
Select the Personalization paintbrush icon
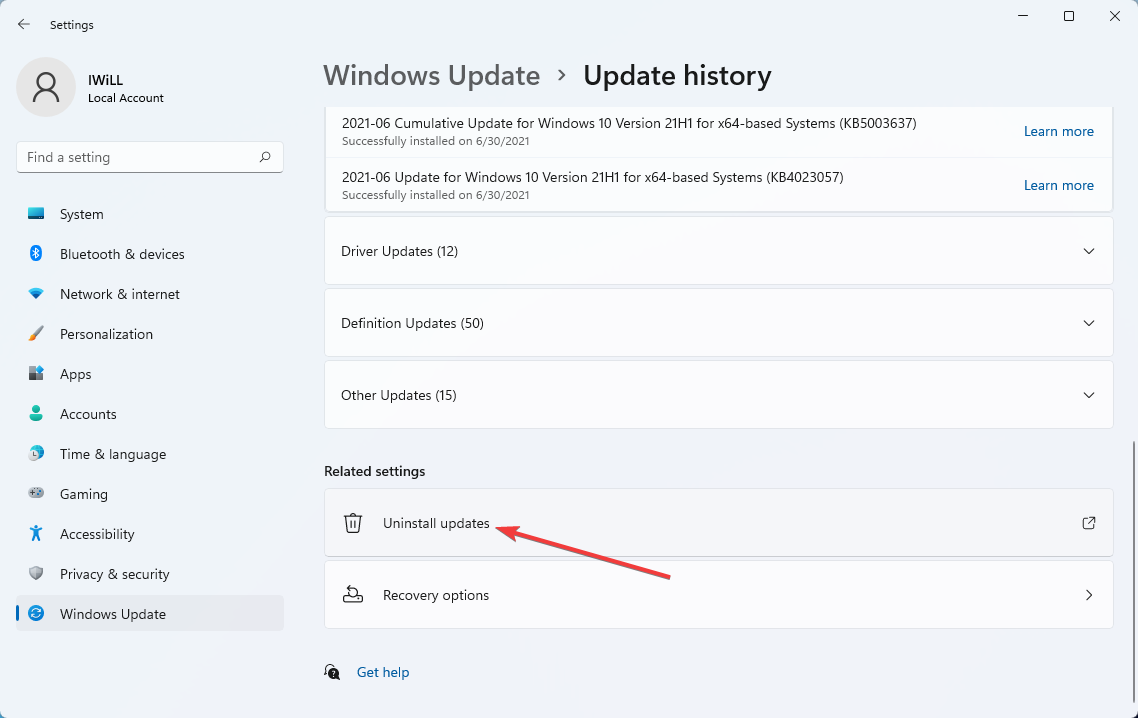(x=36, y=334)
